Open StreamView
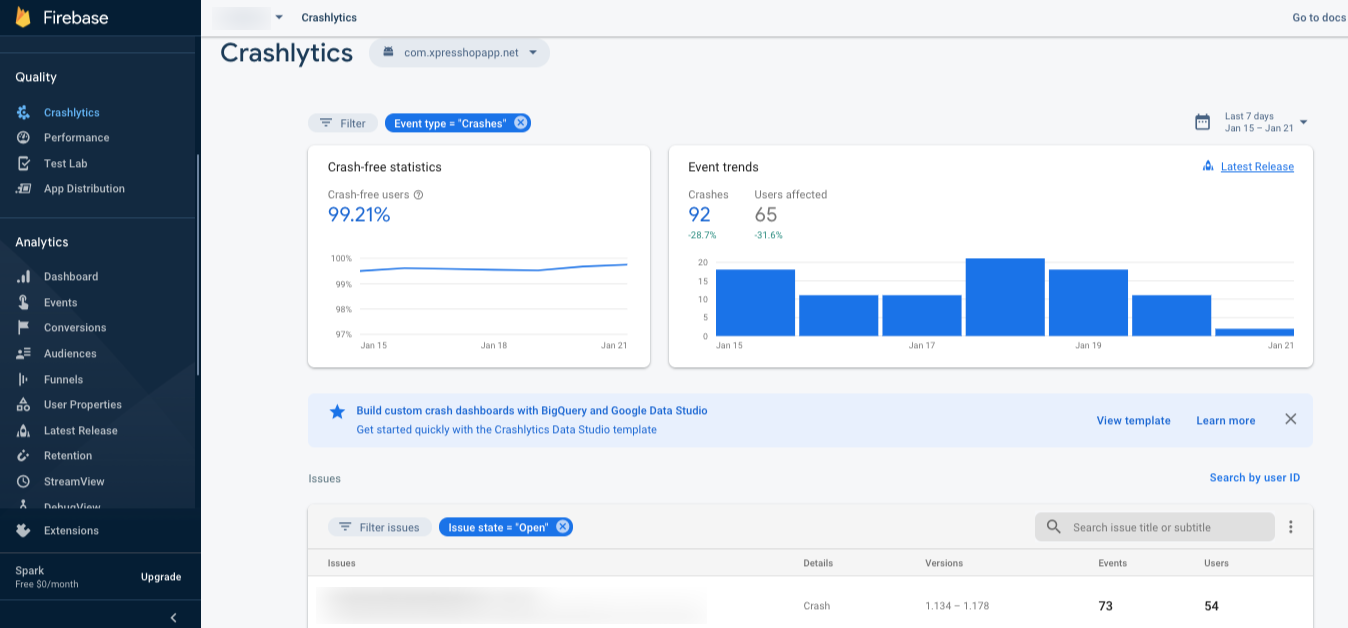 tap(74, 482)
